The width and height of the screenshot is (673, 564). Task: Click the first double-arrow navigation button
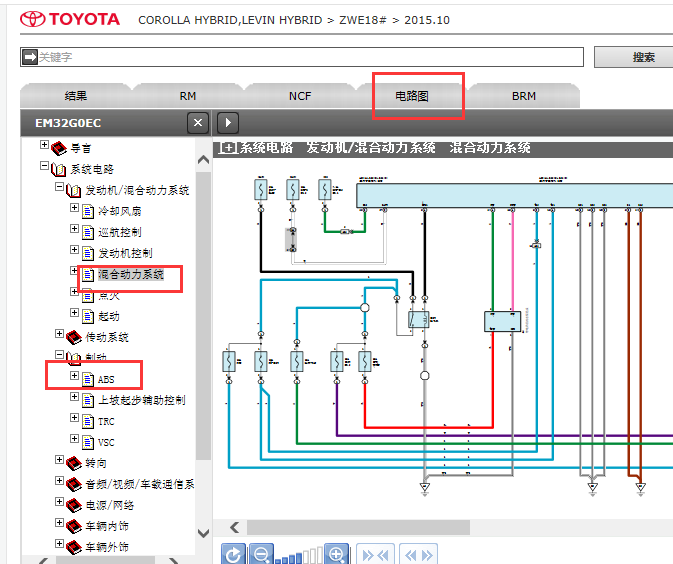[375, 555]
